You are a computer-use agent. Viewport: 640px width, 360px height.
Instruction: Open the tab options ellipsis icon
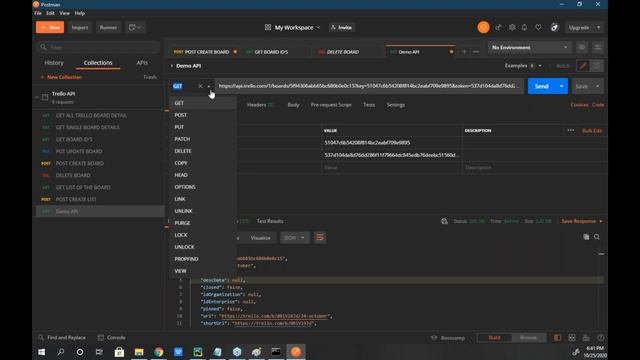(x=476, y=52)
